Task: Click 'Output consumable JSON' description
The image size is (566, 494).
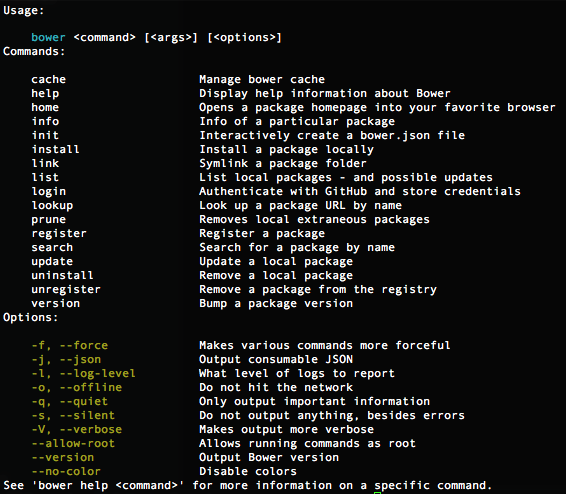Action: click(276, 360)
